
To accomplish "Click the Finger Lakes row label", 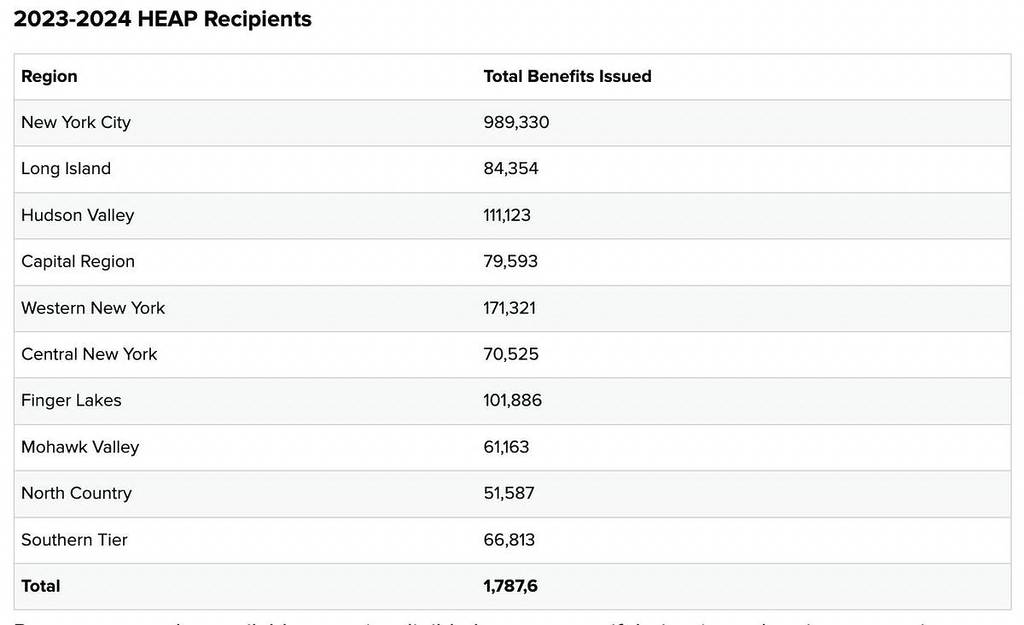I will (71, 400).
